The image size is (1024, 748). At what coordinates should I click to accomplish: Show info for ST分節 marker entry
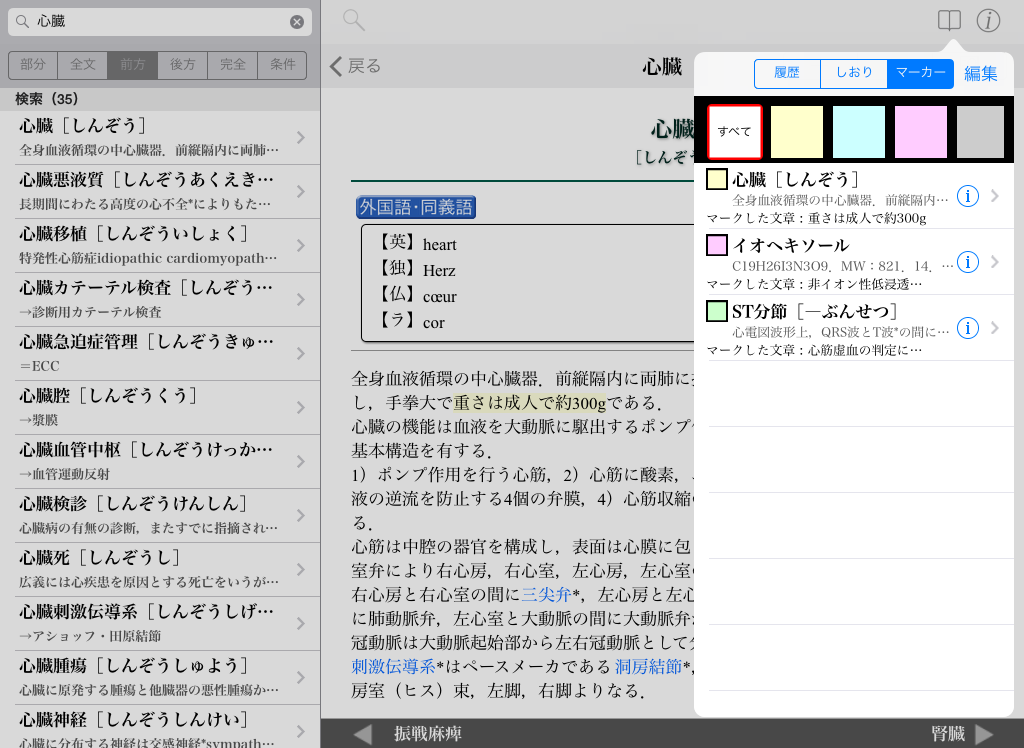click(x=967, y=328)
